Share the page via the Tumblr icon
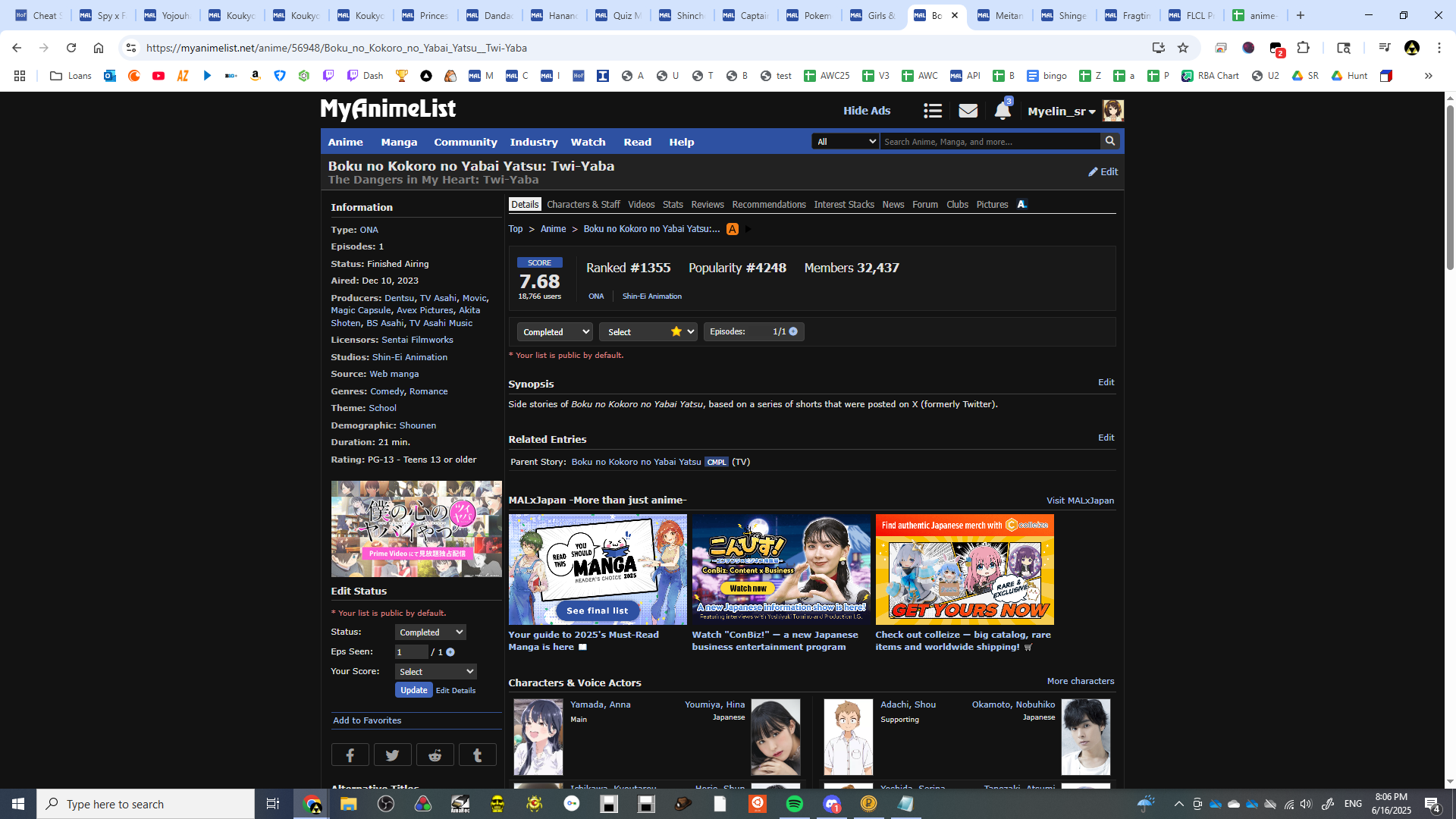The image size is (1456, 819). (x=477, y=755)
